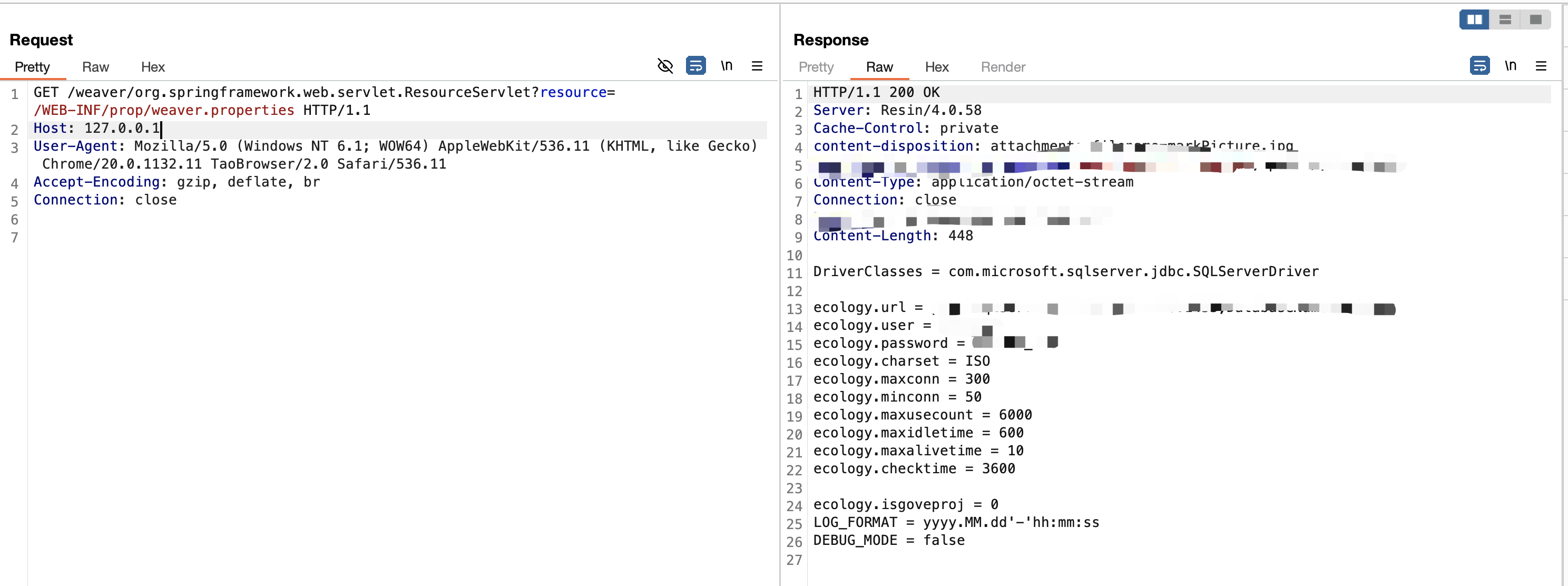Select side-by-side layout icon

1475,19
